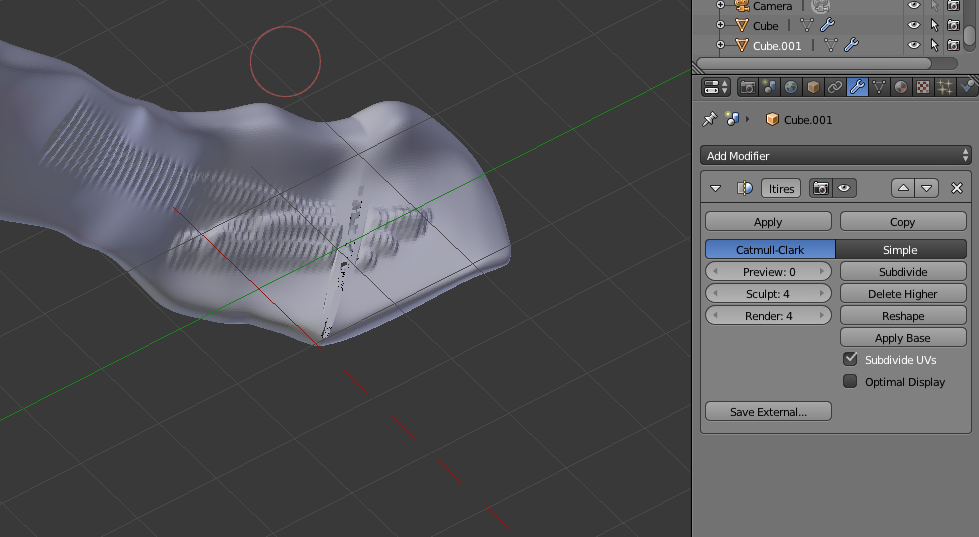Click the Cube.001 object icon in breadcrumb
979x537 pixels.
(772, 119)
